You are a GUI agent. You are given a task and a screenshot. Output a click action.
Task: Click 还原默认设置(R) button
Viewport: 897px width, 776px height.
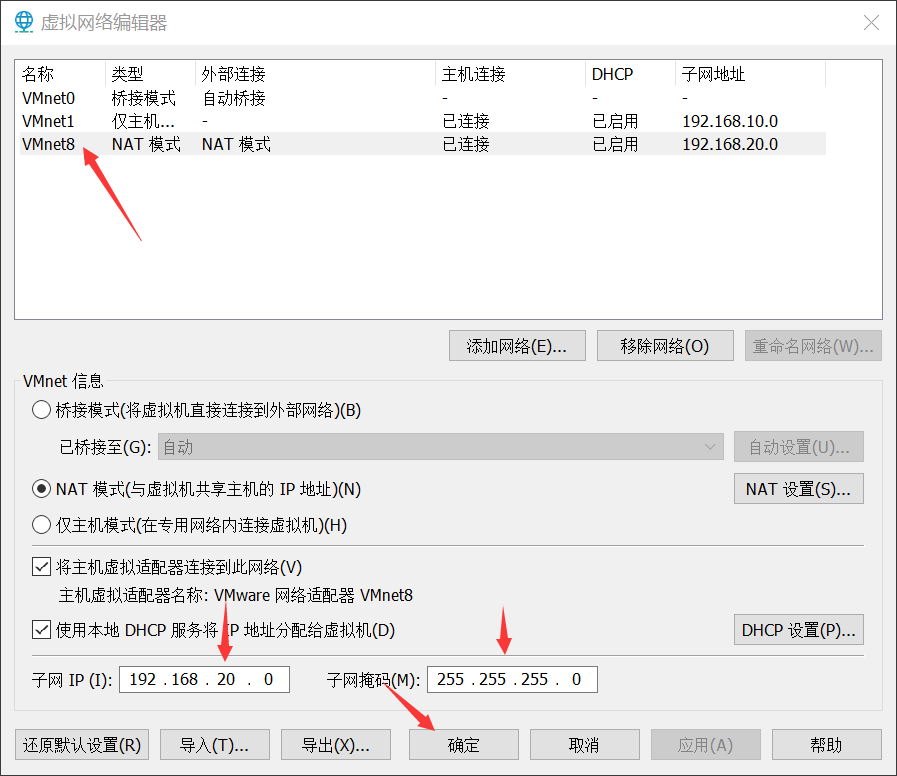point(82,745)
